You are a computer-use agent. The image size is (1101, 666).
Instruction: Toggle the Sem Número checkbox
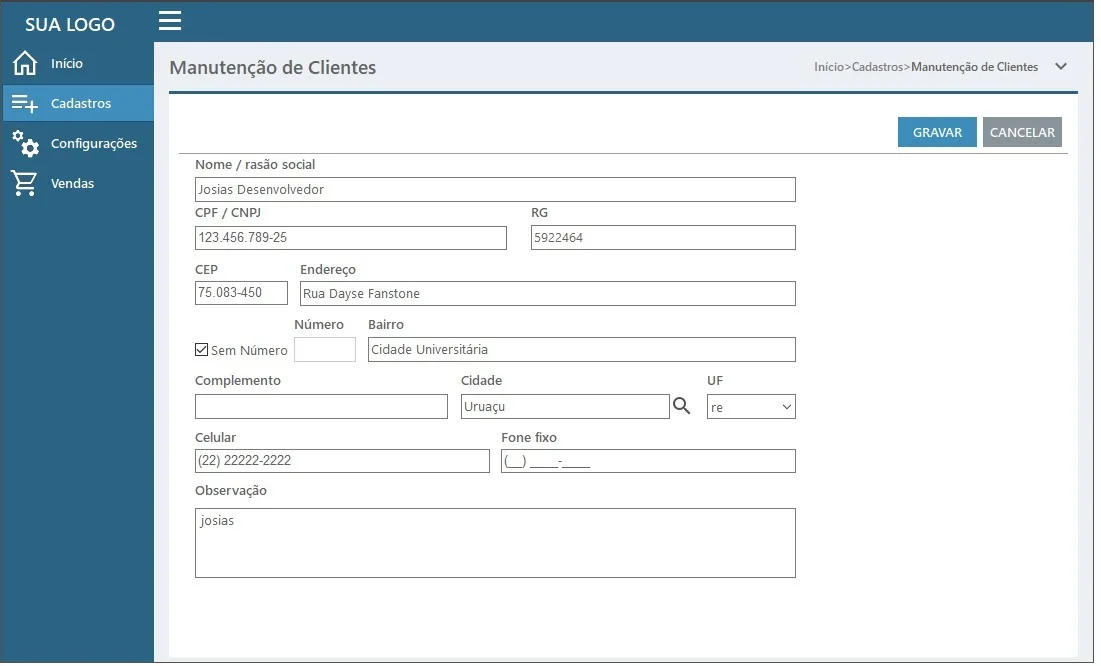[x=202, y=350]
